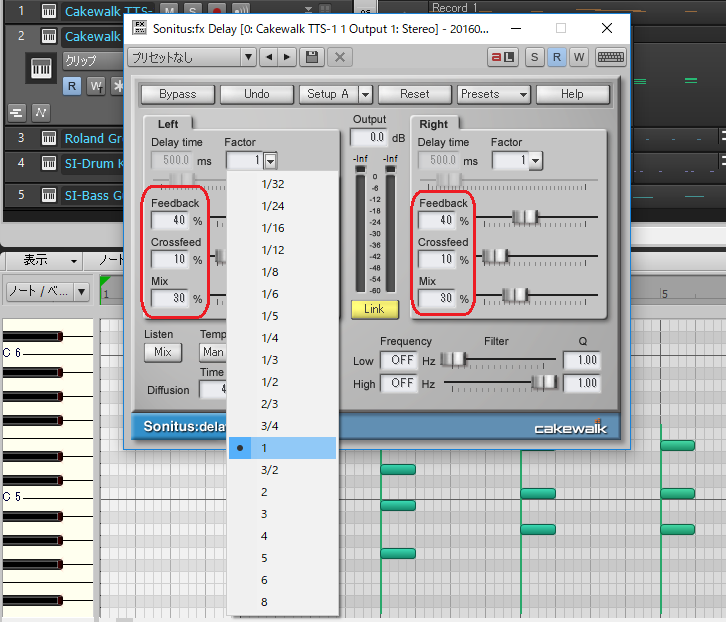The width and height of the screenshot is (726, 622).
Task: Click track 2 instrument icon
Action: [x=49, y=36]
